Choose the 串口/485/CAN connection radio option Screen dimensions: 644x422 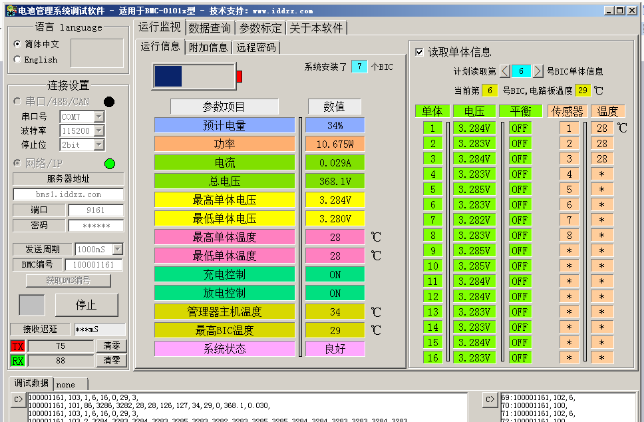coord(17,101)
